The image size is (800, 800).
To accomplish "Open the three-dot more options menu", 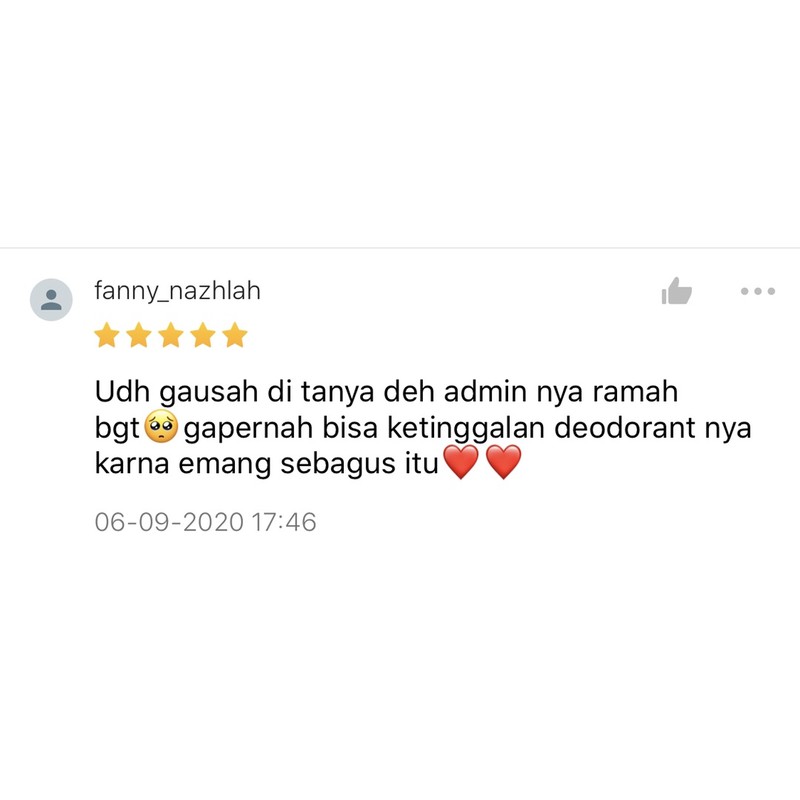I will click(x=758, y=291).
